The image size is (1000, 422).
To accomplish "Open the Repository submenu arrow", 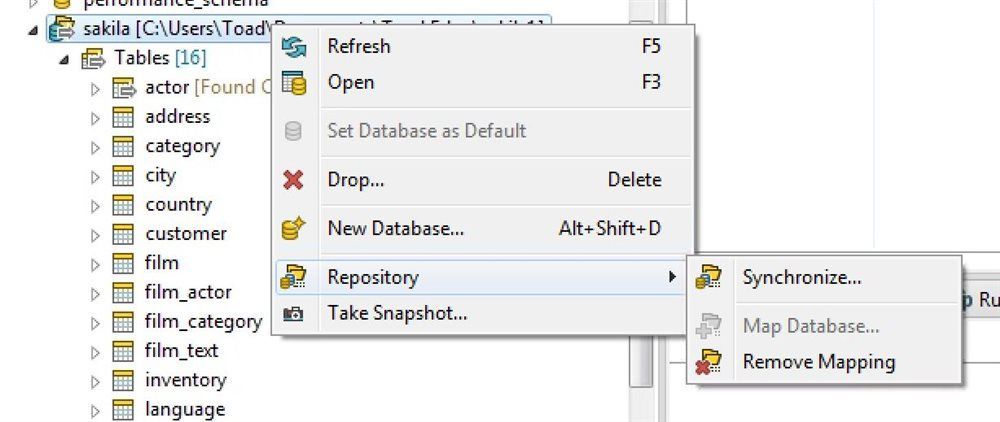I will coord(672,277).
